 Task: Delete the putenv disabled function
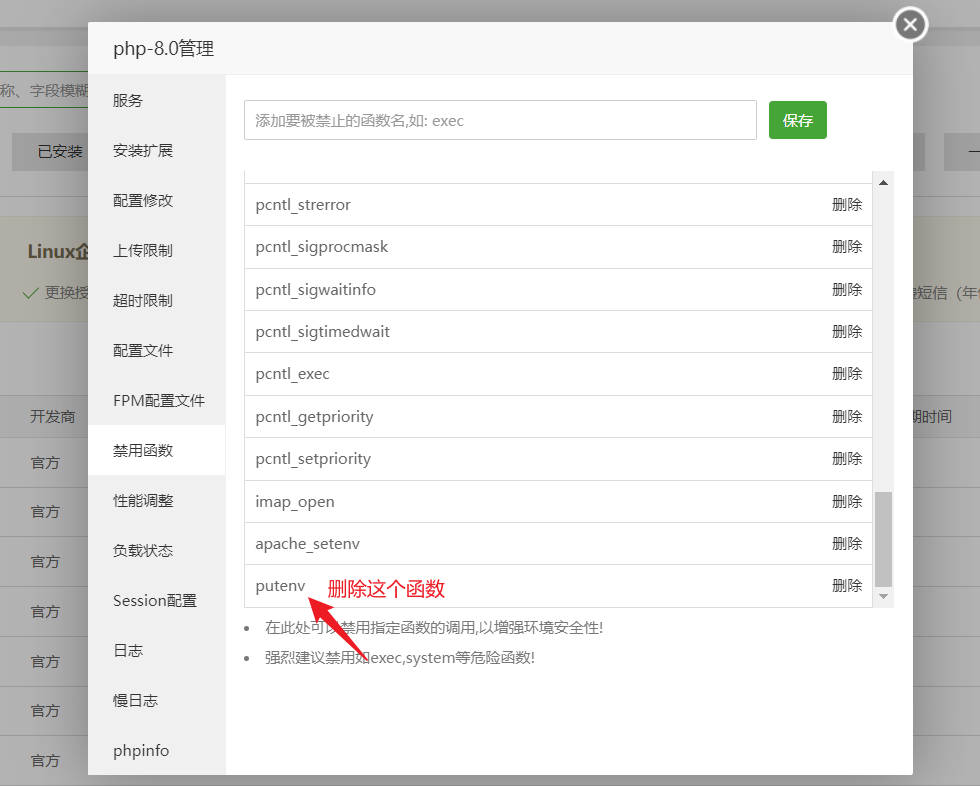click(x=846, y=585)
